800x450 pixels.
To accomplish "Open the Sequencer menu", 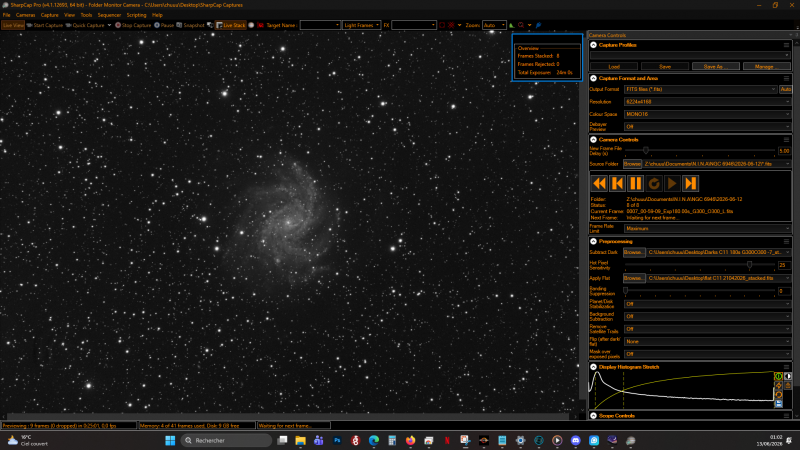I will click(x=109, y=15).
